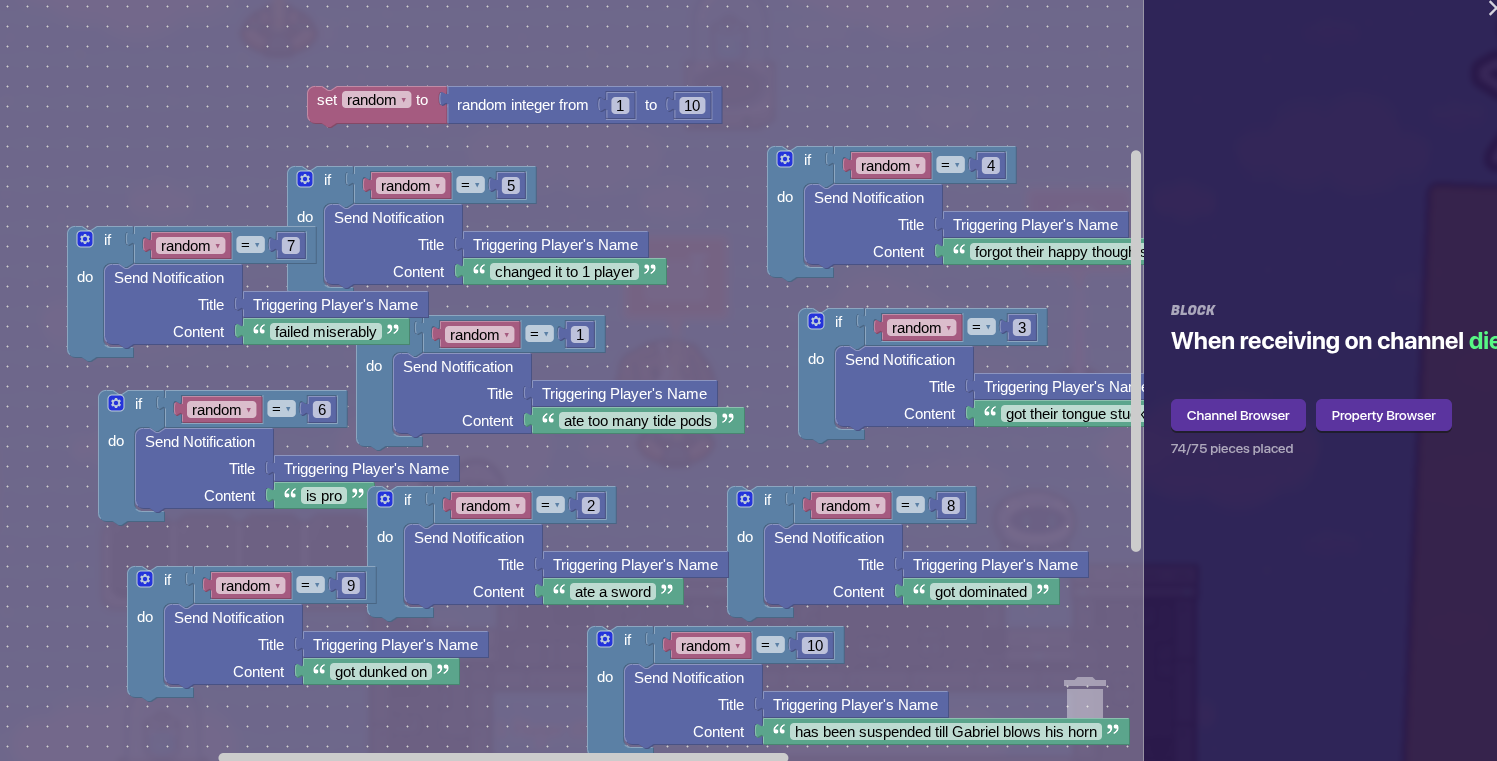
Task: Click gear icon on random = 7 block
Action: [x=85, y=240]
